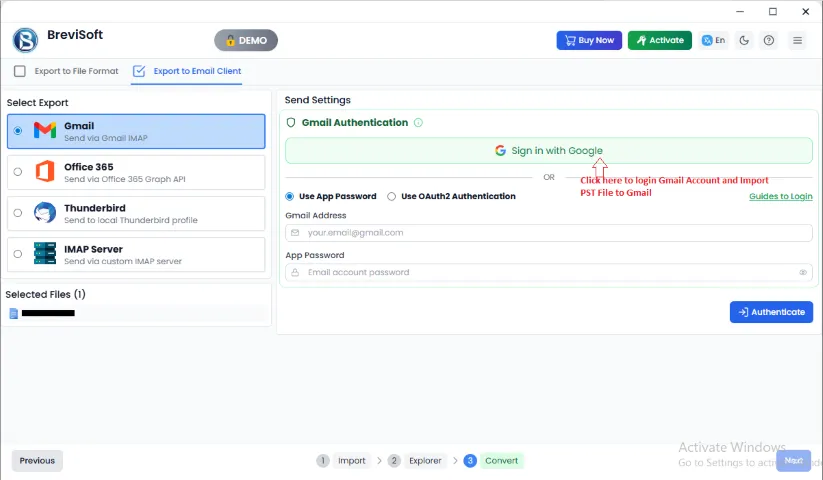The height and width of the screenshot is (480, 823).
Task: Click the Previous button
Action: point(37,461)
